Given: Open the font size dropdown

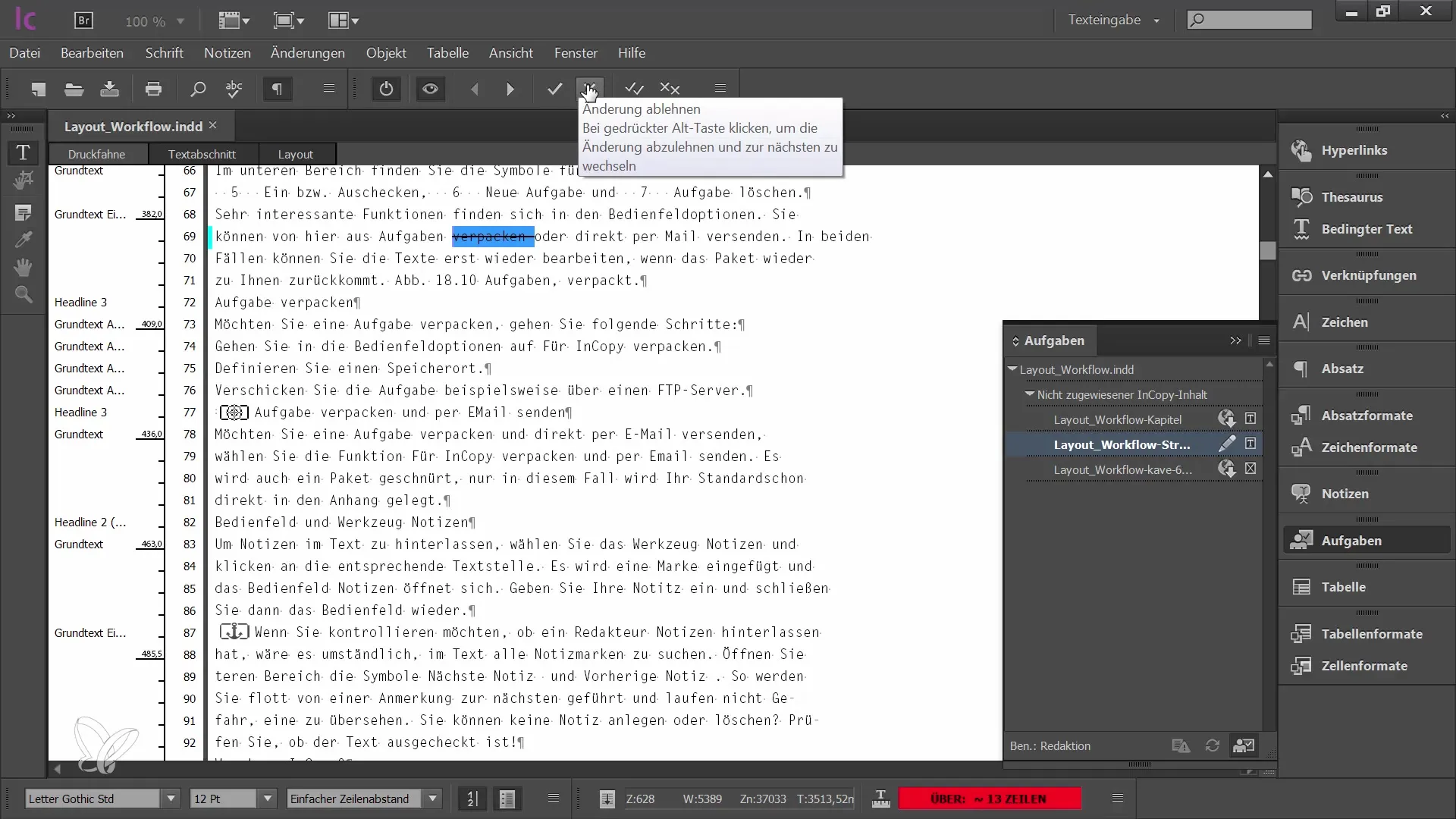Looking at the screenshot, I should (x=266, y=798).
